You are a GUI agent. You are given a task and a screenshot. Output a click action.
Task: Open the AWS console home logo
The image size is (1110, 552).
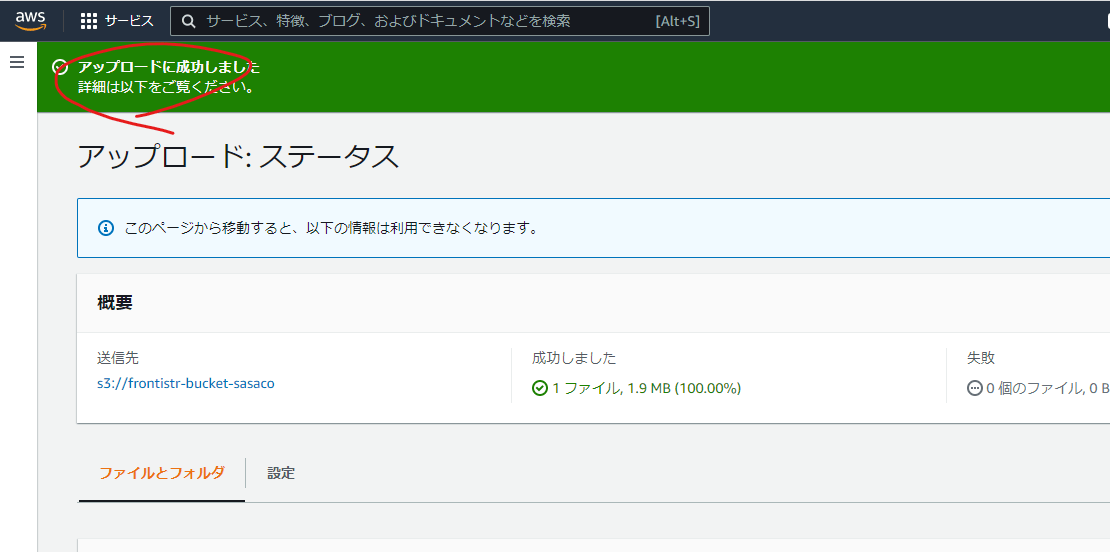[x=31, y=21]
